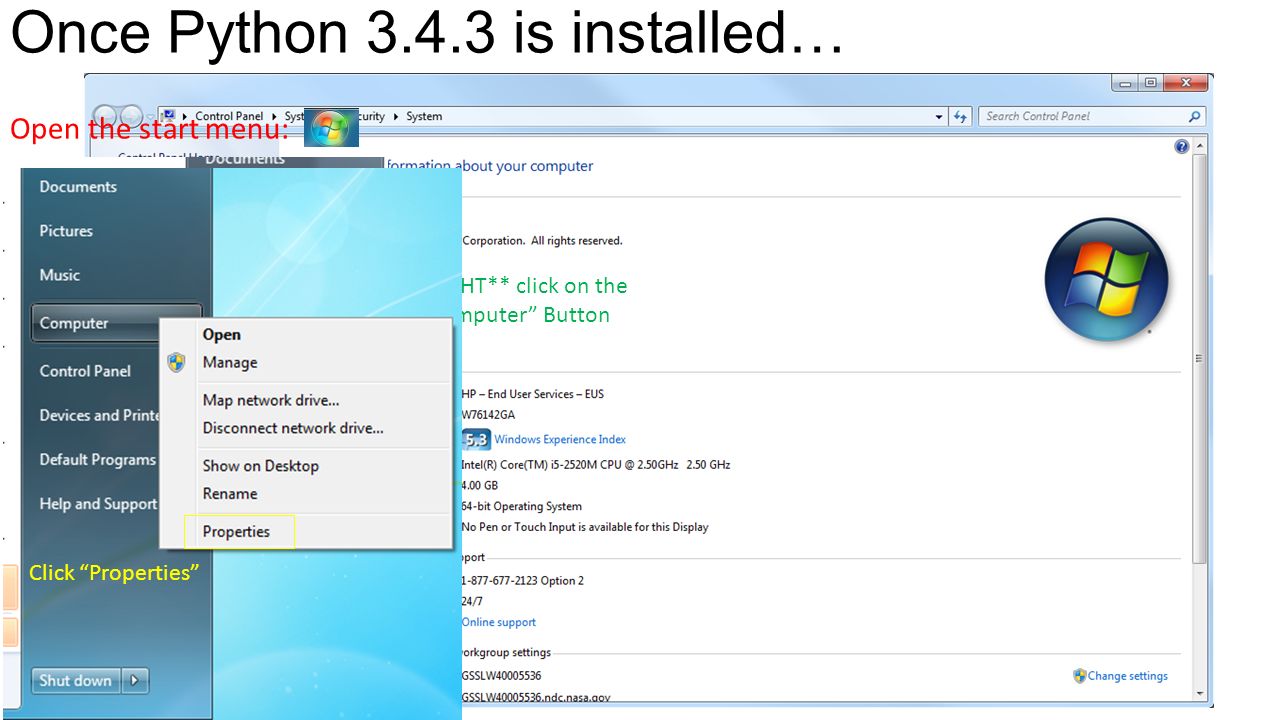Viewport: 1280px width, 720px height.
Task: Click the computer icon in the address breadcrumb
Action: coord(169,116)
